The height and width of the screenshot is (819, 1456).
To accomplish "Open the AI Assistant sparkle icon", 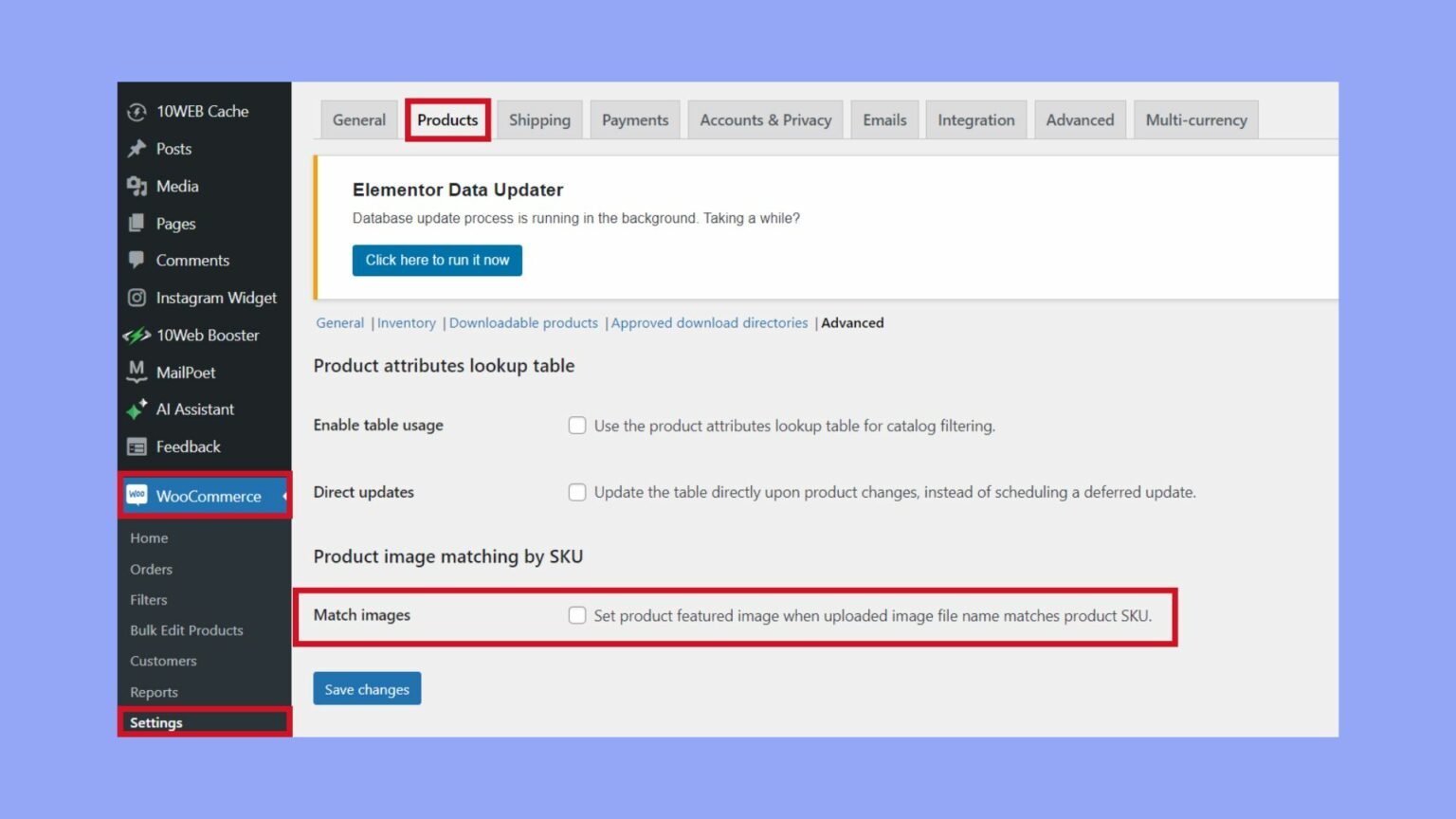I will [136, 409].
